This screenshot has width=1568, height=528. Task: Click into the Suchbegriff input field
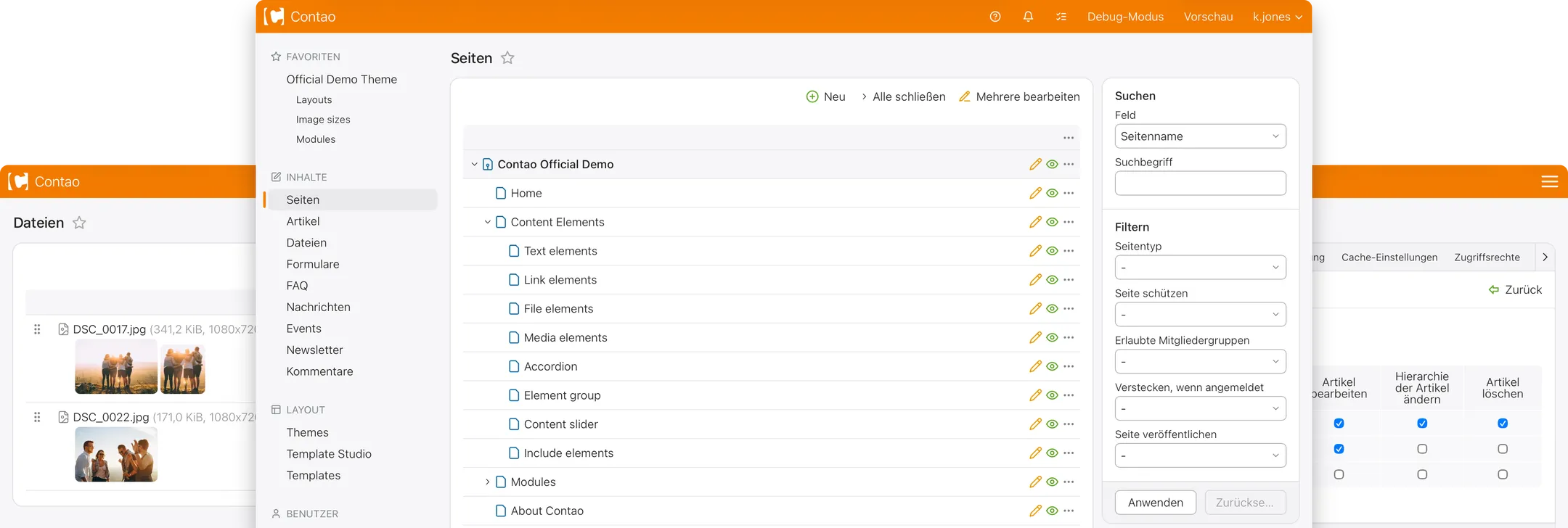coord(1201,183)
